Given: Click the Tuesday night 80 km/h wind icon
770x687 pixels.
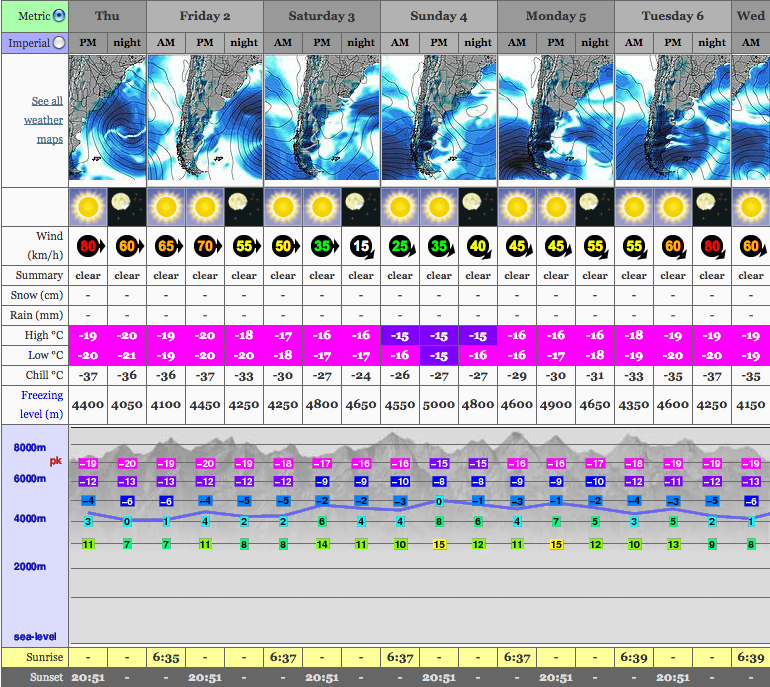Looking at the screenshot, I should click(714, 247).
